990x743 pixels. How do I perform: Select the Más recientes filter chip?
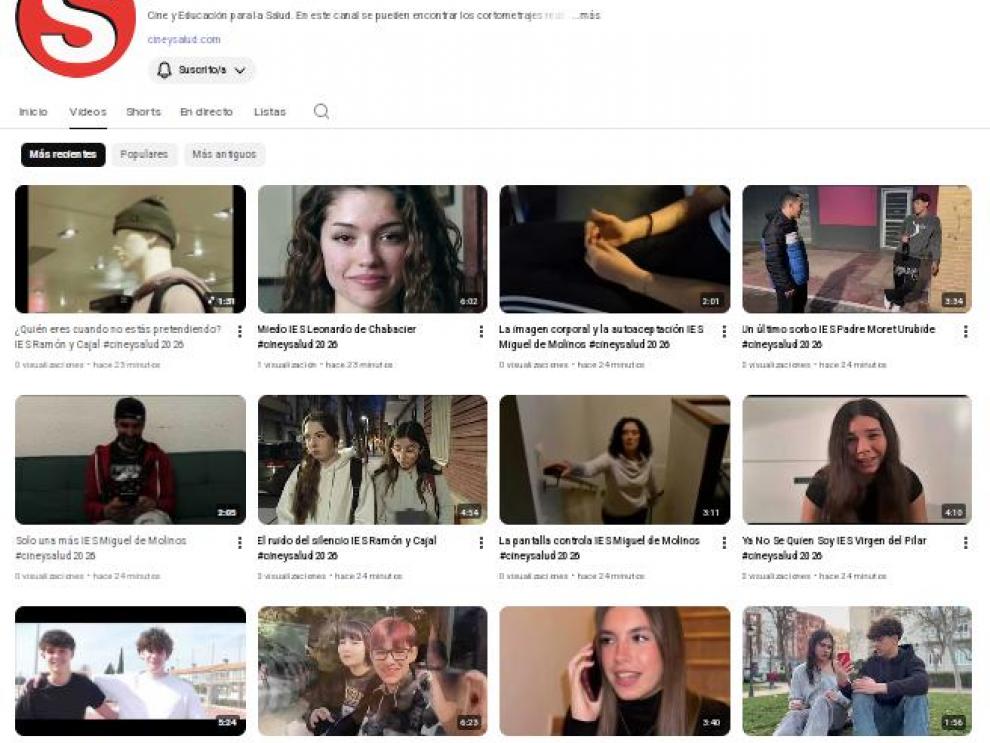coord(63,155)
